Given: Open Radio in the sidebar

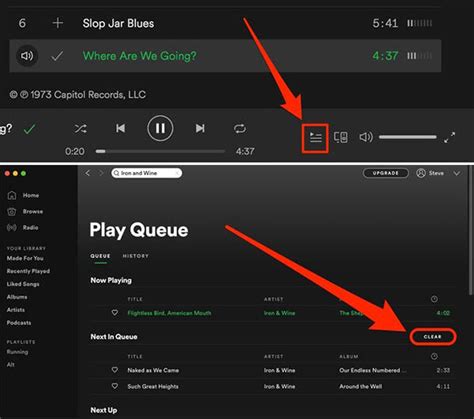Looking at the screenshot, I should pos(30,227).
